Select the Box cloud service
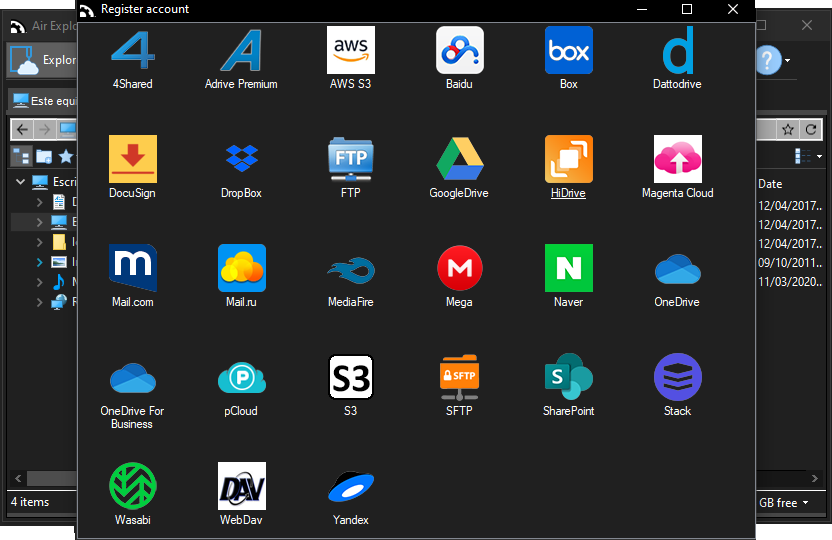Viewport: 832px width, 540px height. tap(568, 59)
